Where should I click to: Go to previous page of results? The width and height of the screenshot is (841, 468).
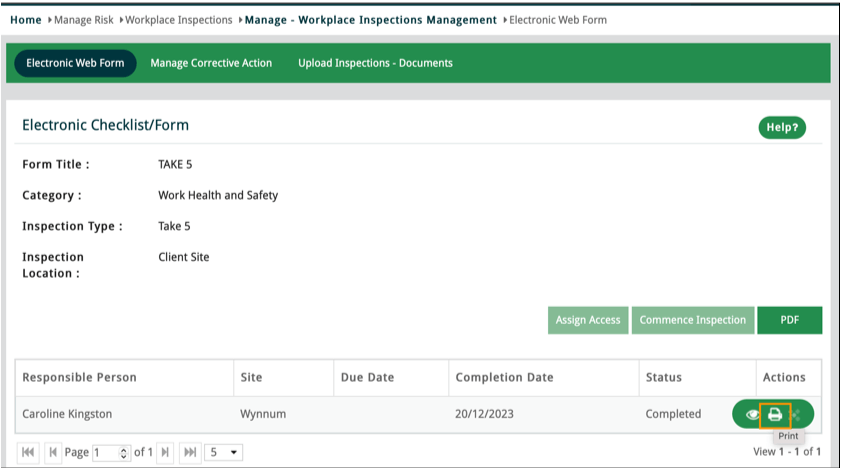(53, 453)
